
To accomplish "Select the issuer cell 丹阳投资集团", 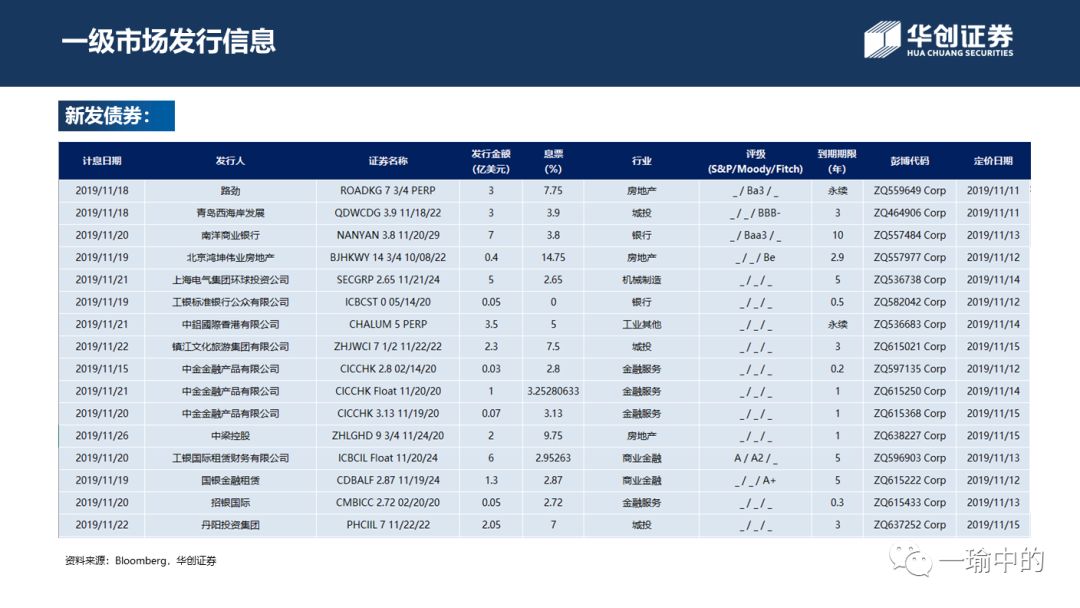I will click(230, 525).
